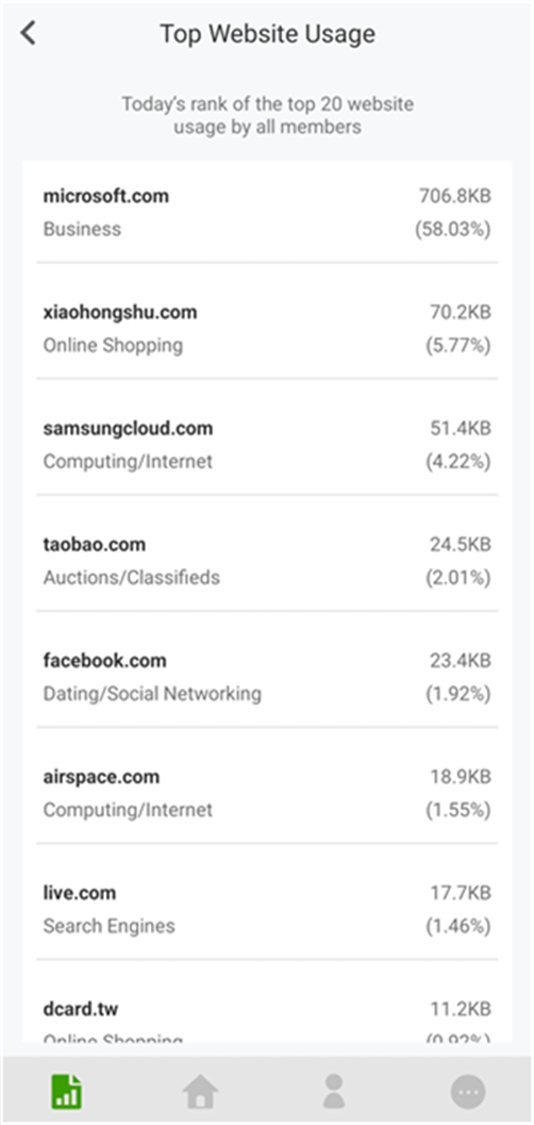The height and width of the screenshot is (1125, 534).
Task: Tap the Dating/Social Networking category label
Action: (x=152, y=695)
